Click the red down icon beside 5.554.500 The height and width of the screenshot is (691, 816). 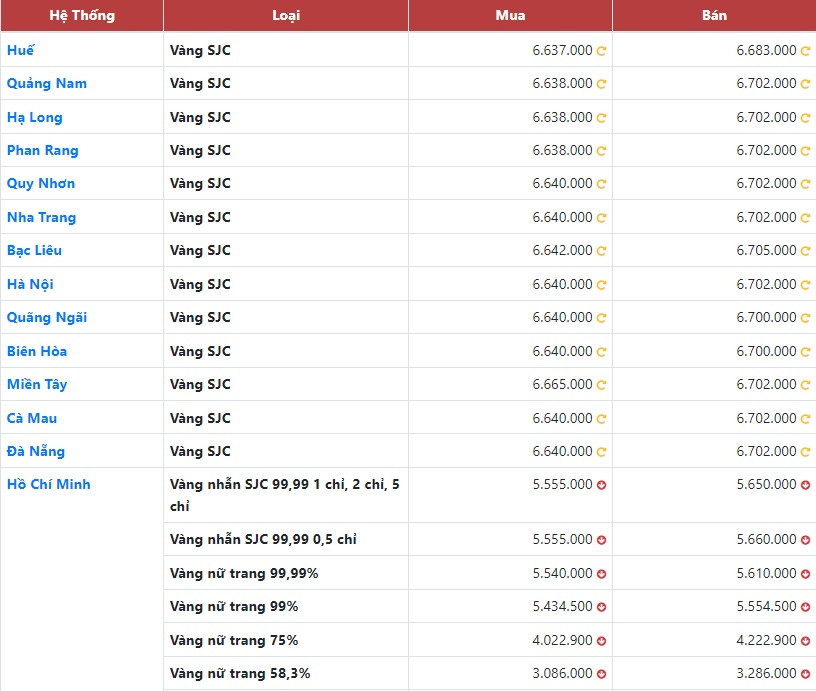pos(805,607)
